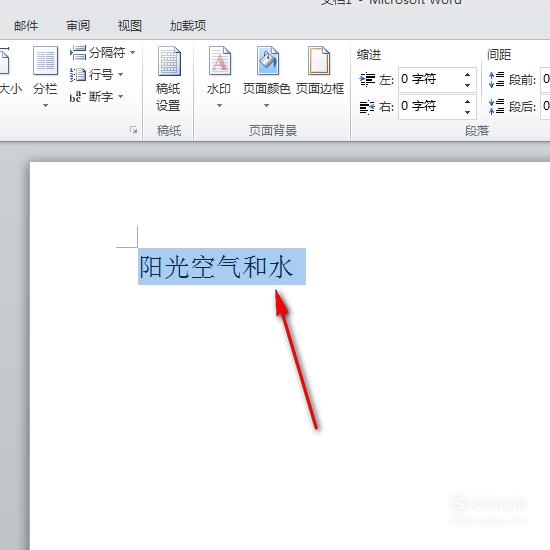Expand the 分隔符 dropdown arrow
Screen dimensions: 550x550
point(133,53)
